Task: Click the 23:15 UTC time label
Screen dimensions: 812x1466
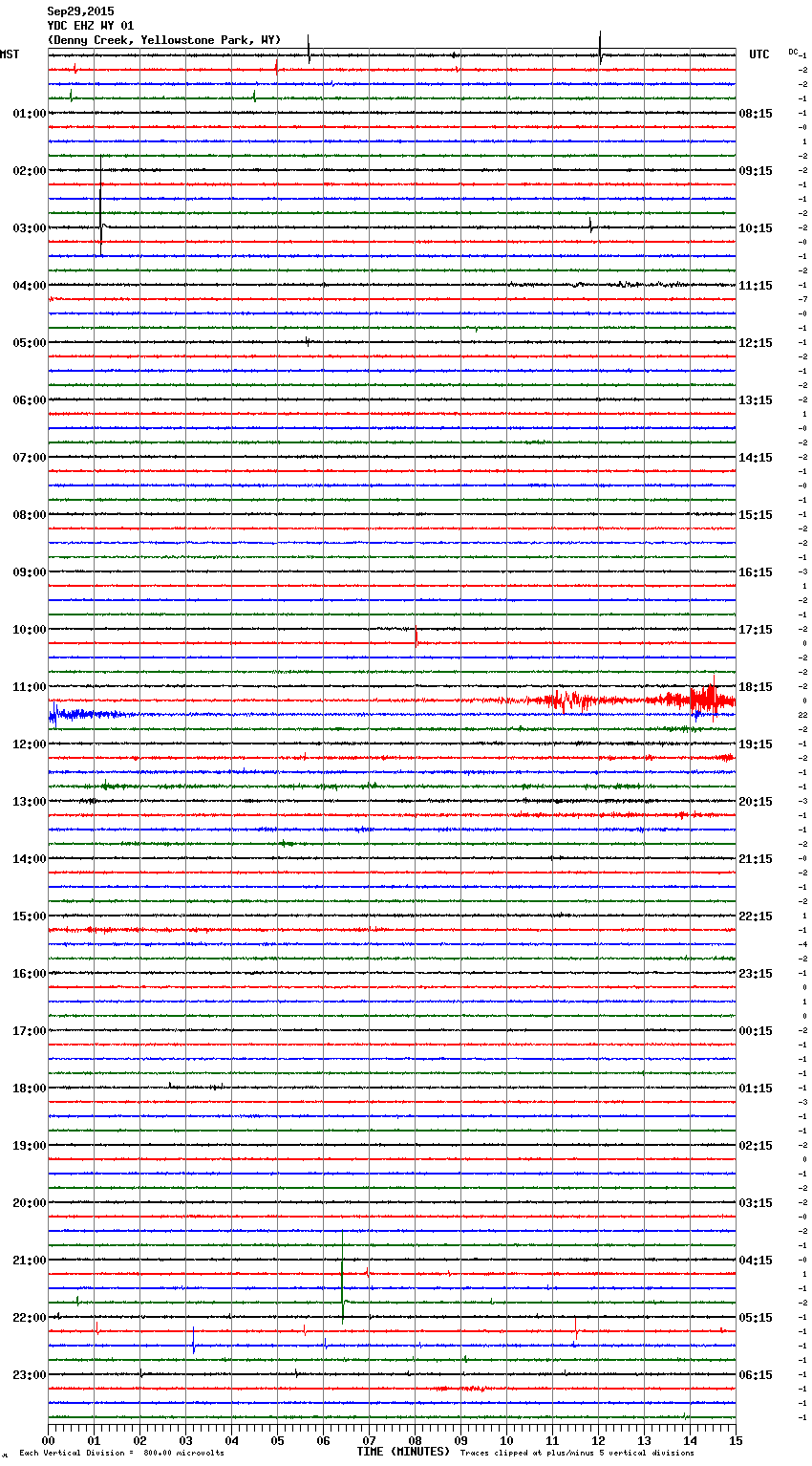Action: tap(756, 974)
